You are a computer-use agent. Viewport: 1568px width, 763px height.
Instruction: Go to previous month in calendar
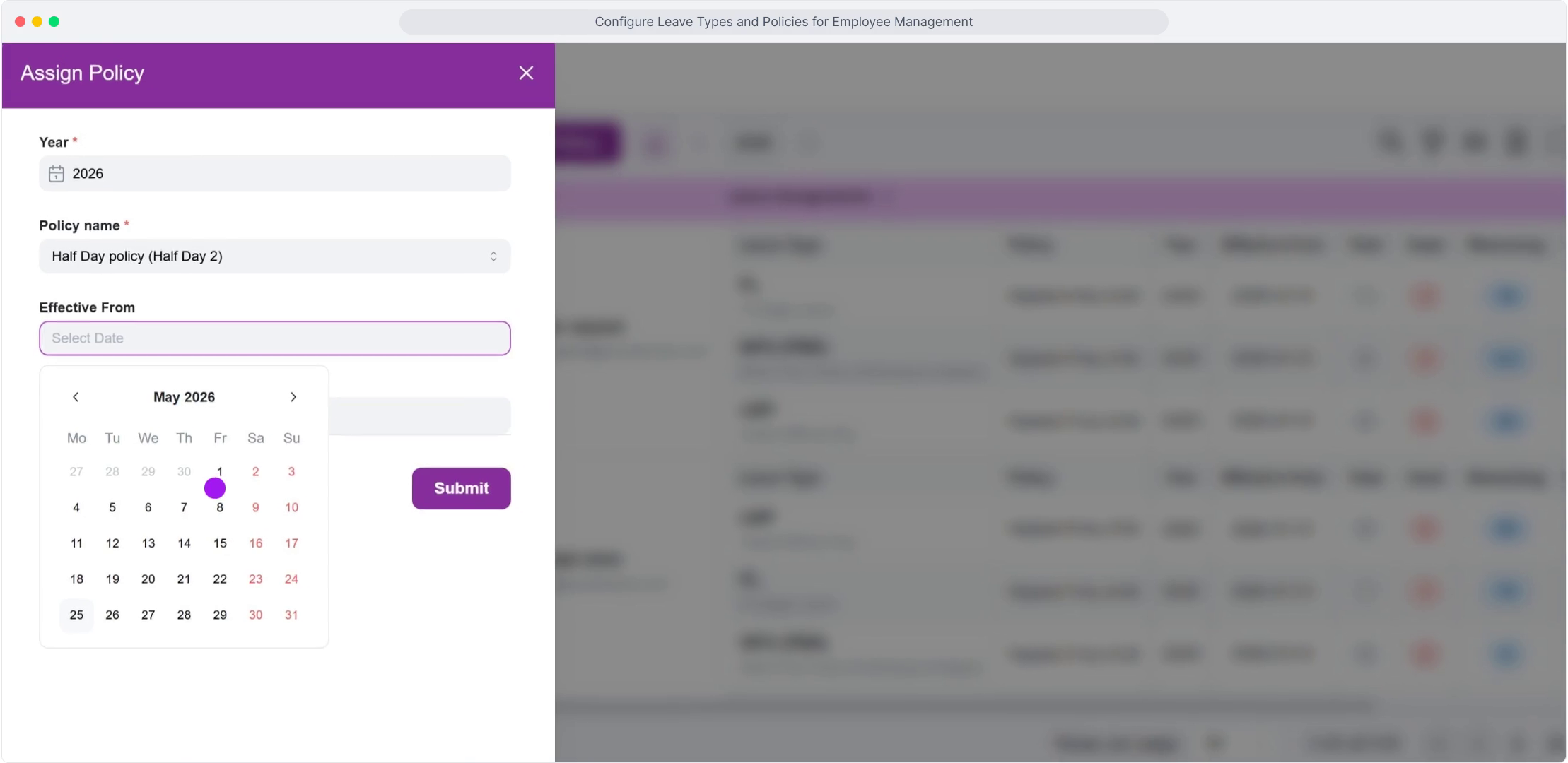(76, 397)
